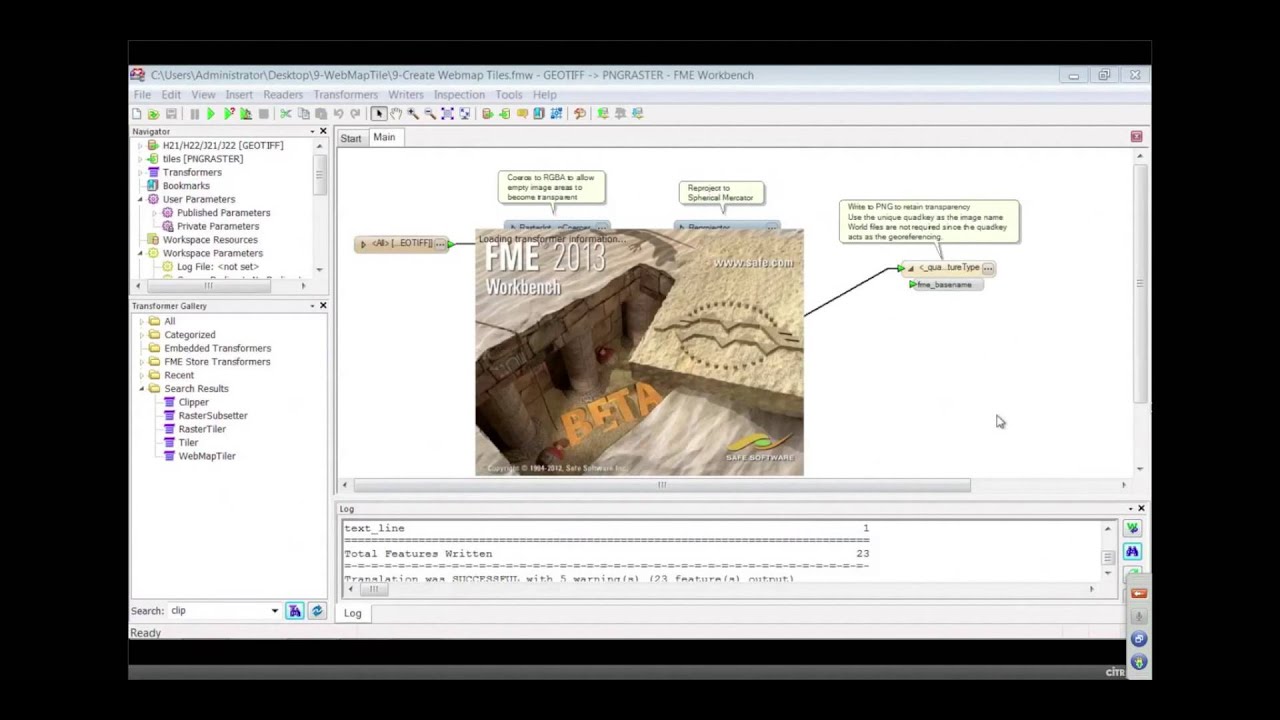1280x720 pixels.
Task: Click Prompt and Run icon
Action: (229, 114)
